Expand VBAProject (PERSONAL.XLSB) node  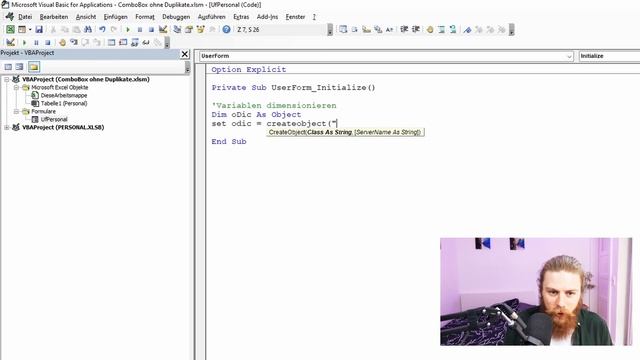click(x=7, y=127)
